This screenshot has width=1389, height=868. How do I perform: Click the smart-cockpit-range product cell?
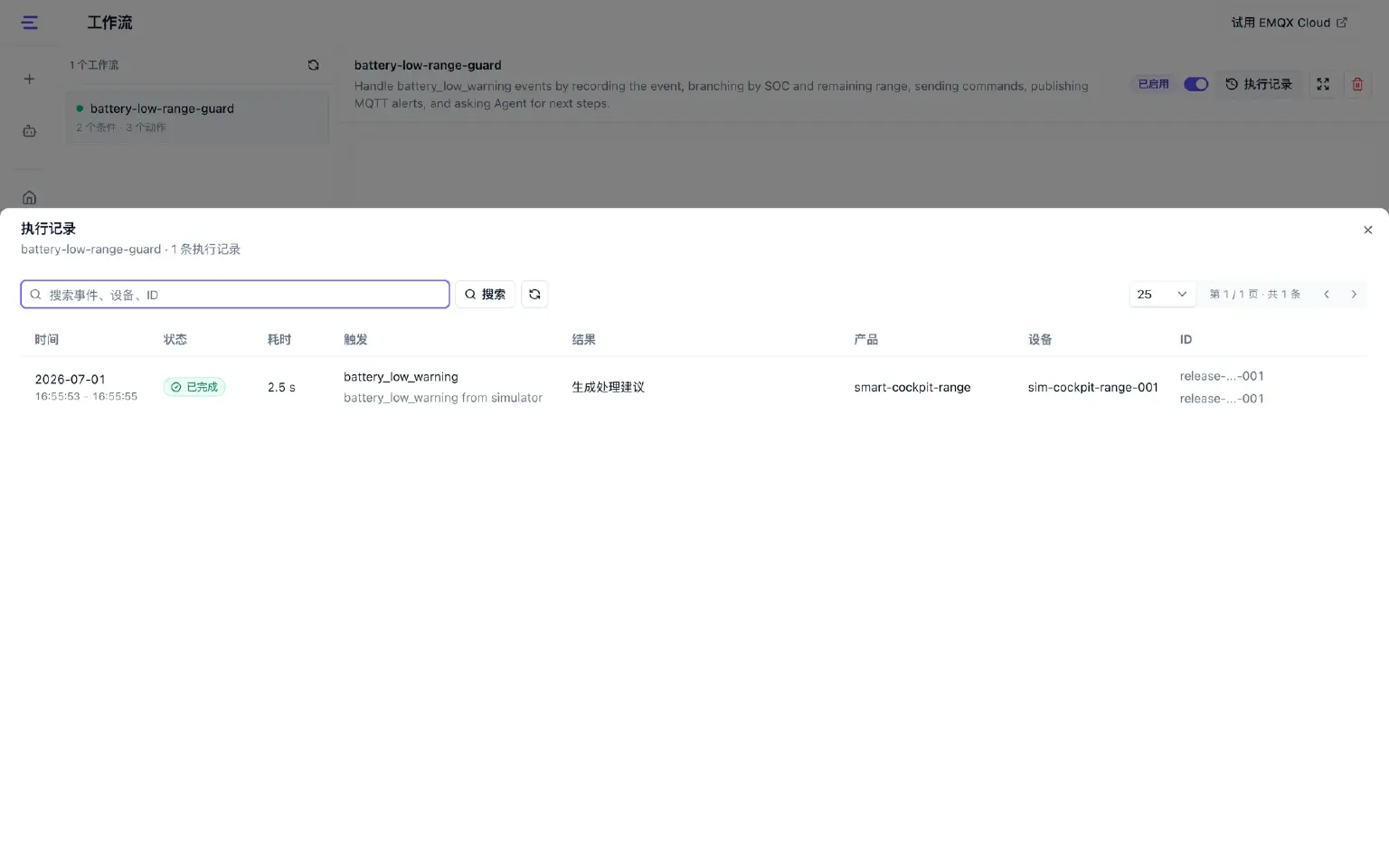(x=912, y=387)
